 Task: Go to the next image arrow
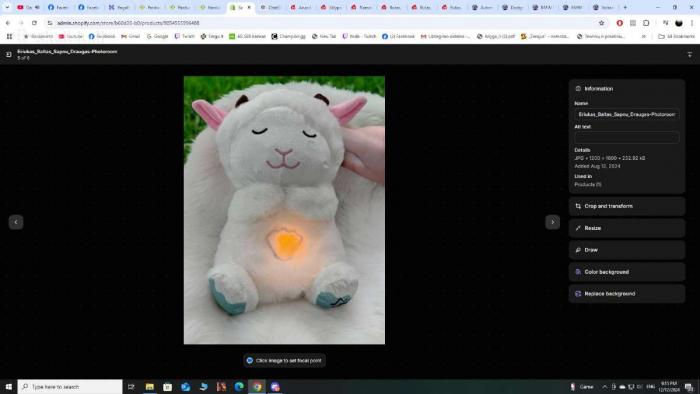click(553, 222)
